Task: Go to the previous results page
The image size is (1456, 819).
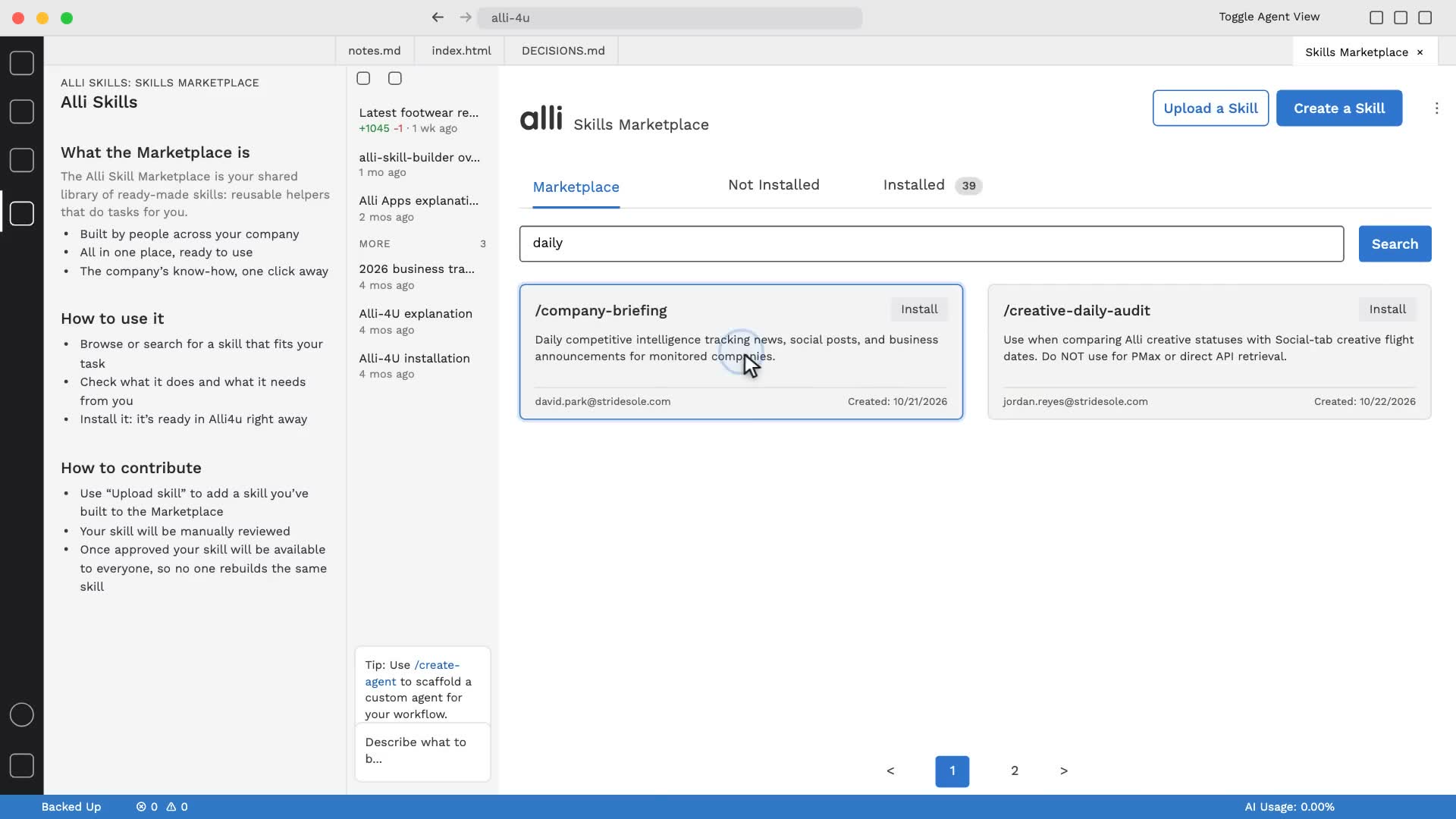Action: 890,771
